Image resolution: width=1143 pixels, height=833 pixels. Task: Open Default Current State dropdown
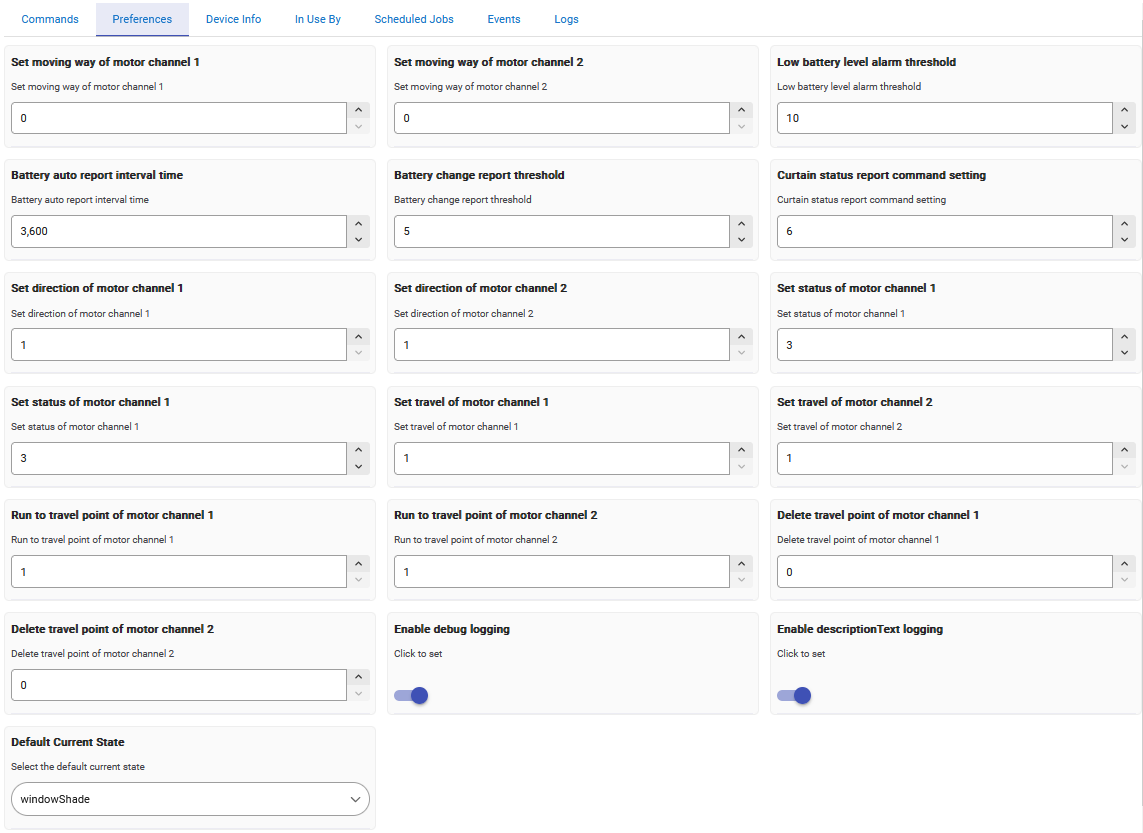[x=190, y=799]
